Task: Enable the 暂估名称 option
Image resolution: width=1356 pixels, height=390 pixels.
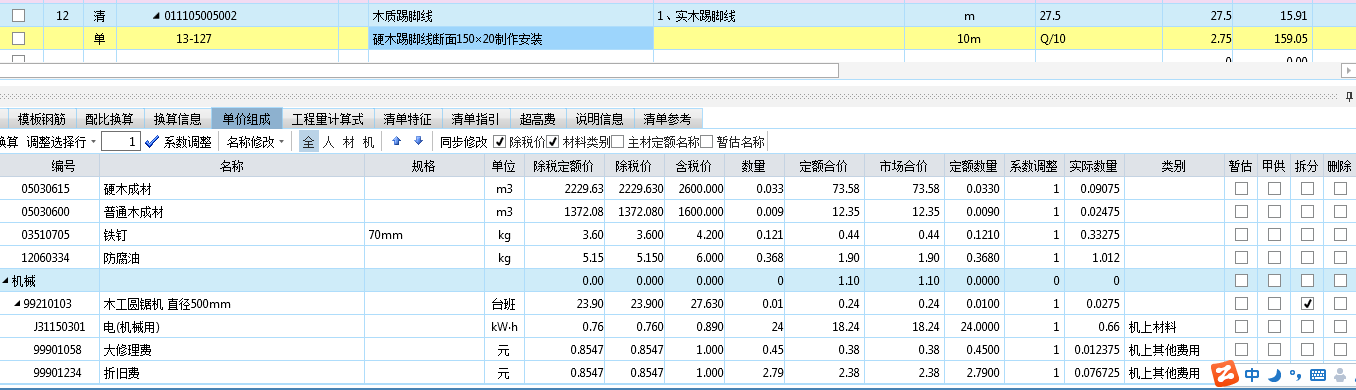Action: 707,142
